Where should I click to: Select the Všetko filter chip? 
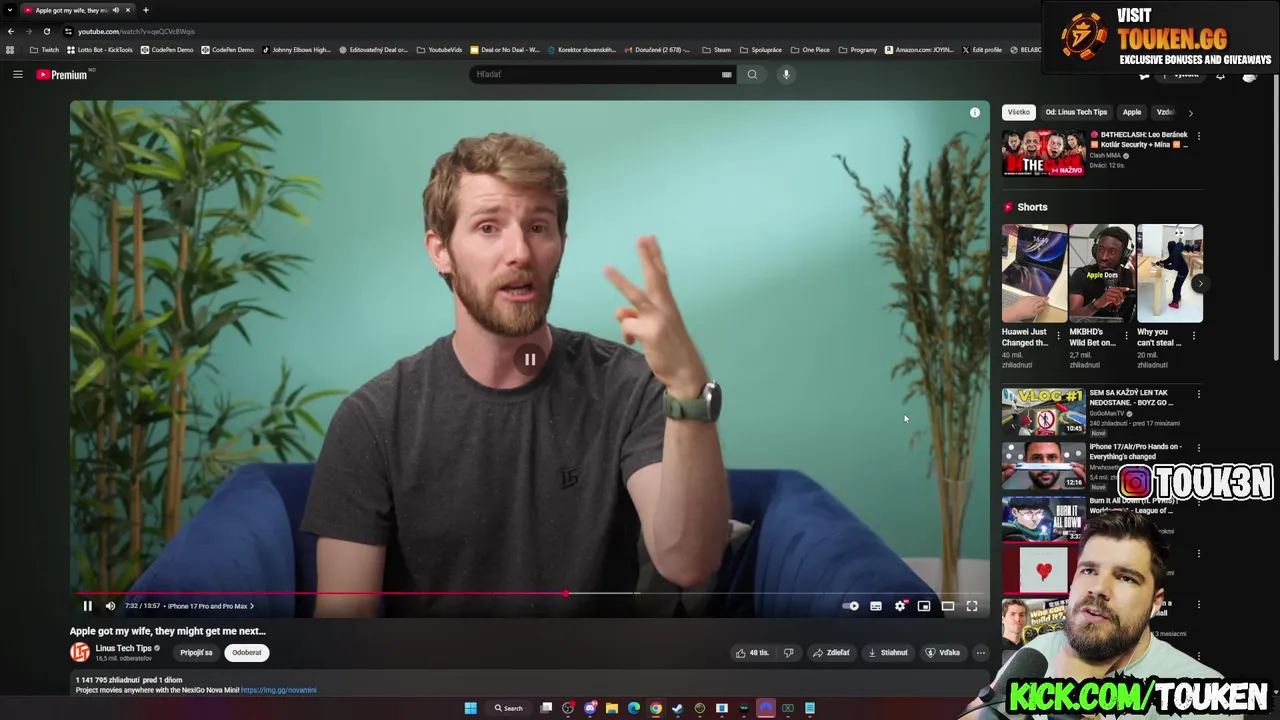coord(1018,112)
